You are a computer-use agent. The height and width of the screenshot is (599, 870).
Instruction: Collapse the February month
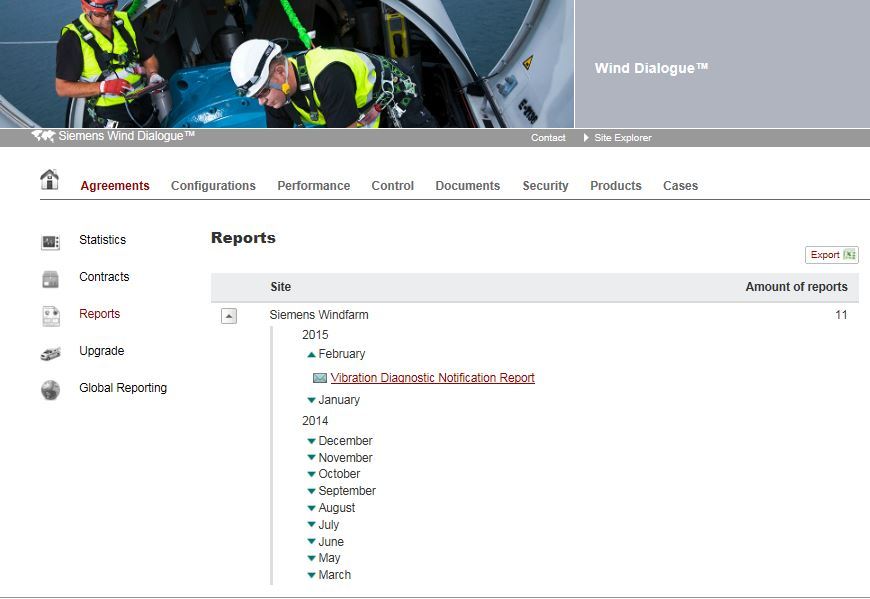click(311, 354)
